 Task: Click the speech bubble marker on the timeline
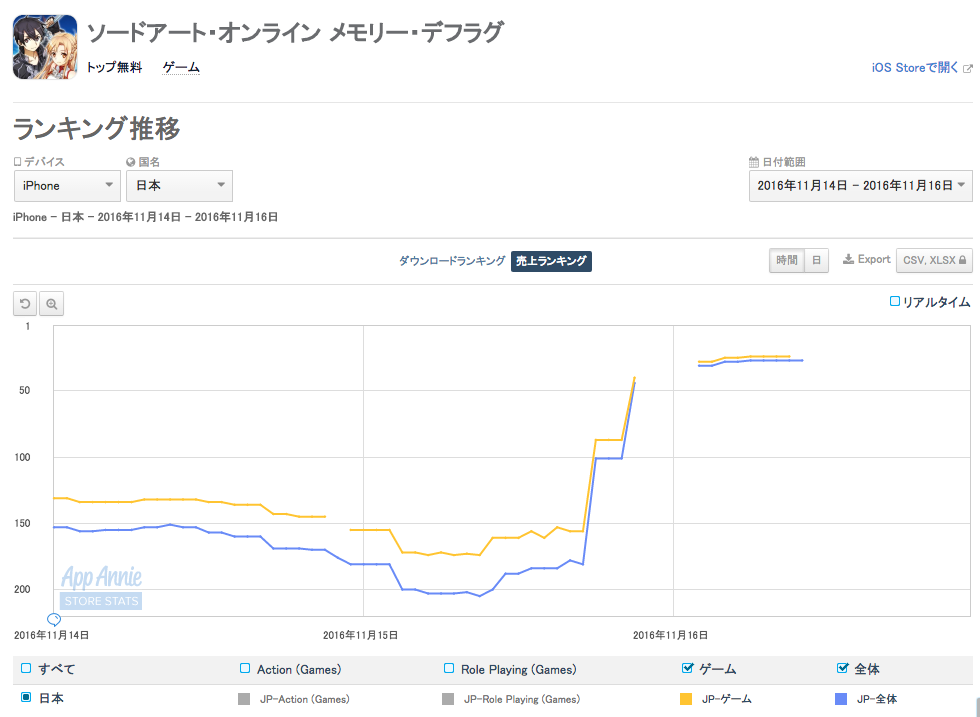tap(54, 619)
